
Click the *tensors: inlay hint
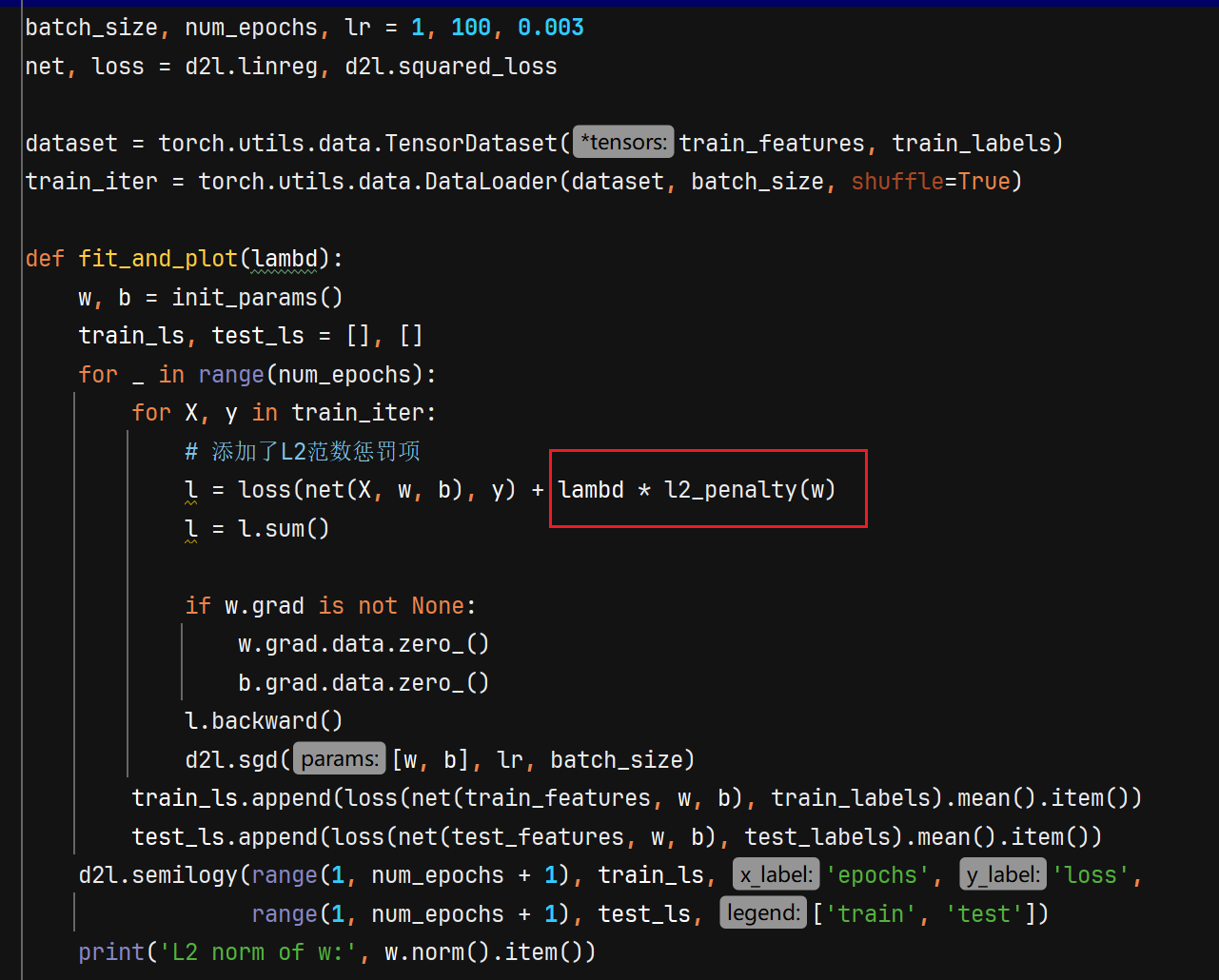[623, 143]
